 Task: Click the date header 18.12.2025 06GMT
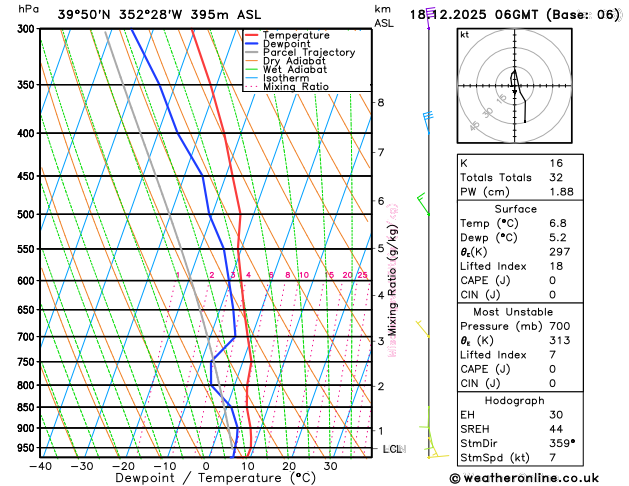[474, 15]
